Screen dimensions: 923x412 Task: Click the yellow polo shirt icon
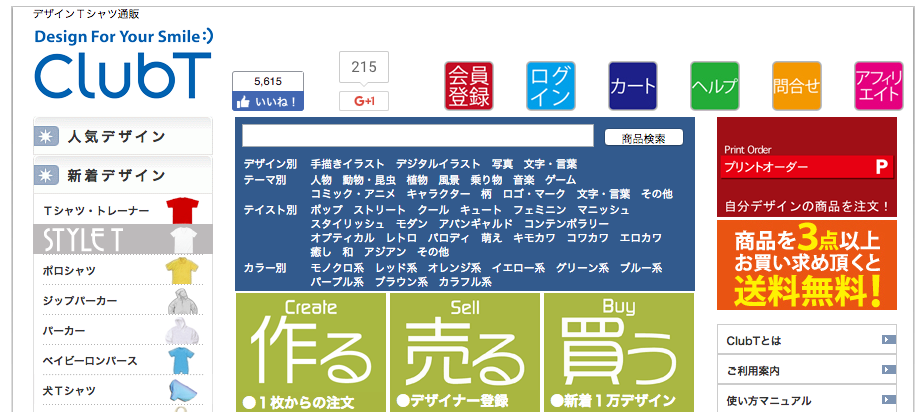(182, 270)
